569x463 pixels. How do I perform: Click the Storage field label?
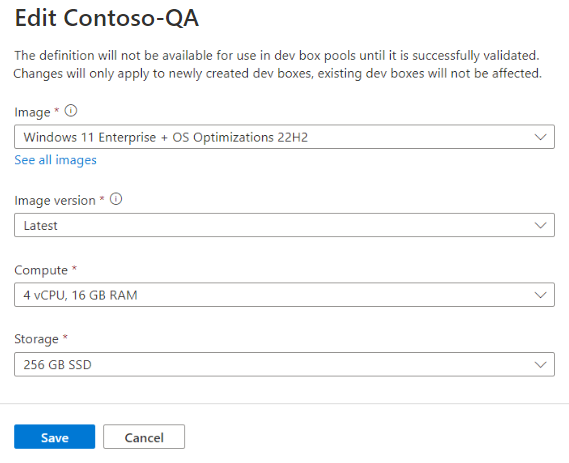[36, 339]
